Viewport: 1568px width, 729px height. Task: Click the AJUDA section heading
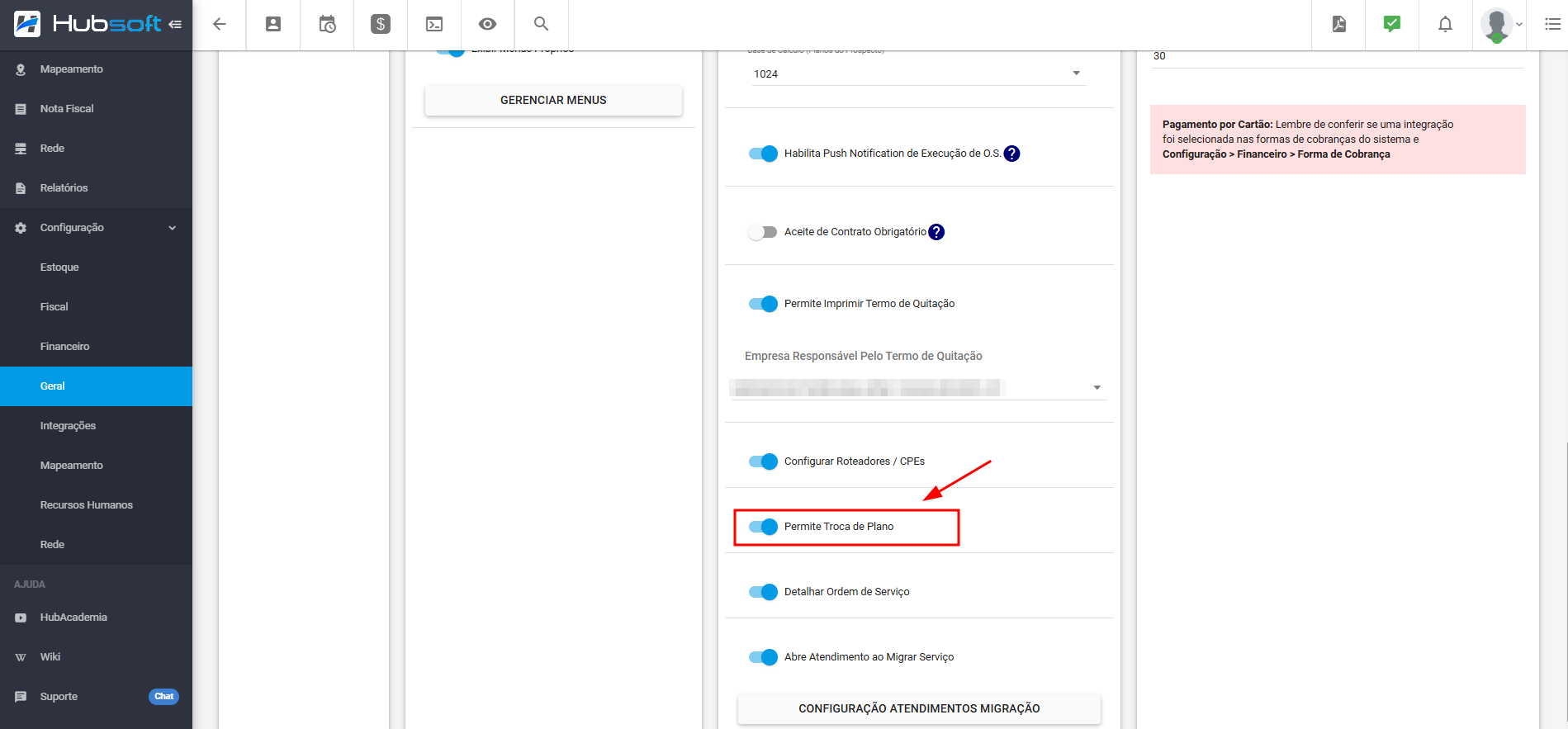coord(30,585)
